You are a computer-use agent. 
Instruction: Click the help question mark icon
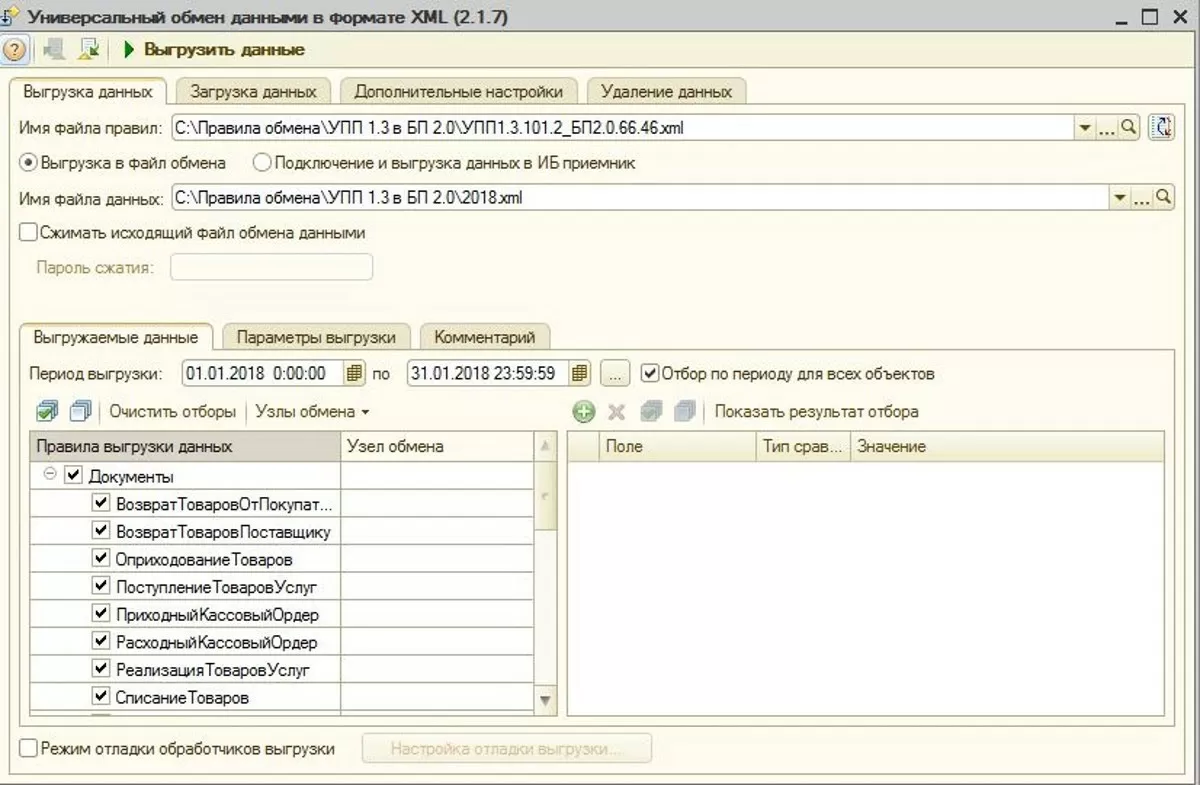(14, 49)
